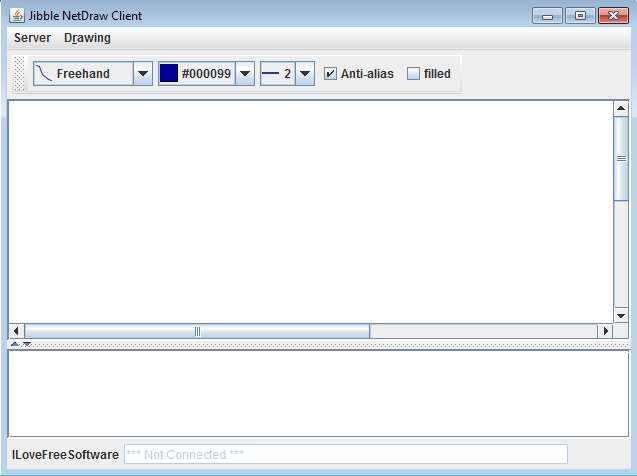Enable the filled checkbox
The height and width of the screenshot is (476, 637).
tap(413, 74)
